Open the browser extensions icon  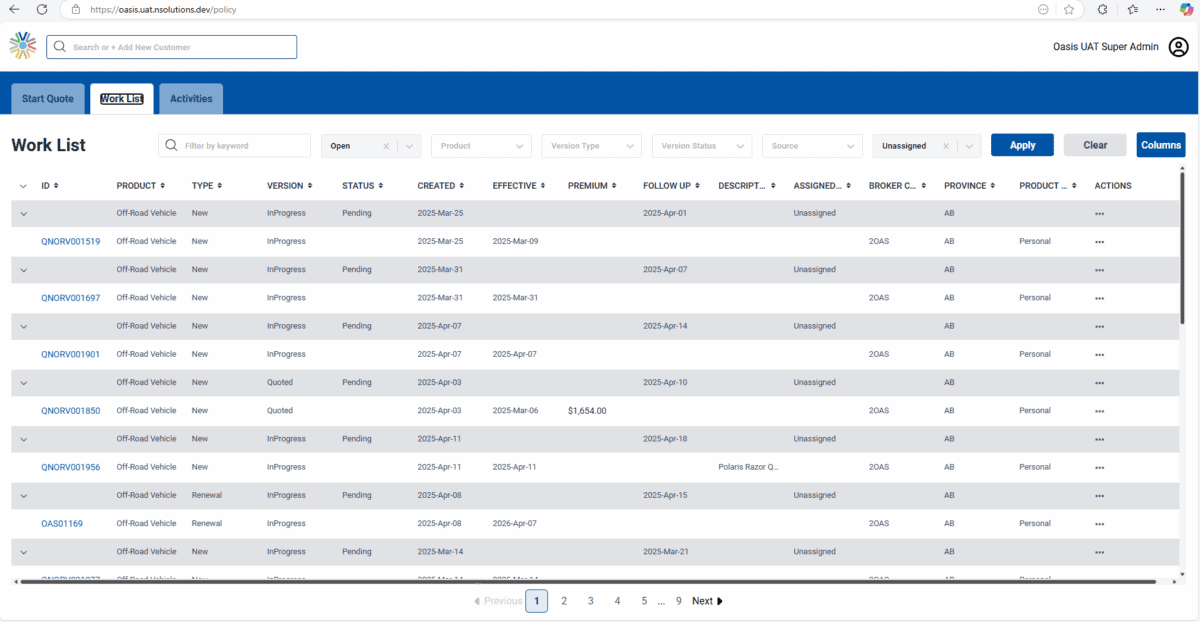click(1102, 9)
